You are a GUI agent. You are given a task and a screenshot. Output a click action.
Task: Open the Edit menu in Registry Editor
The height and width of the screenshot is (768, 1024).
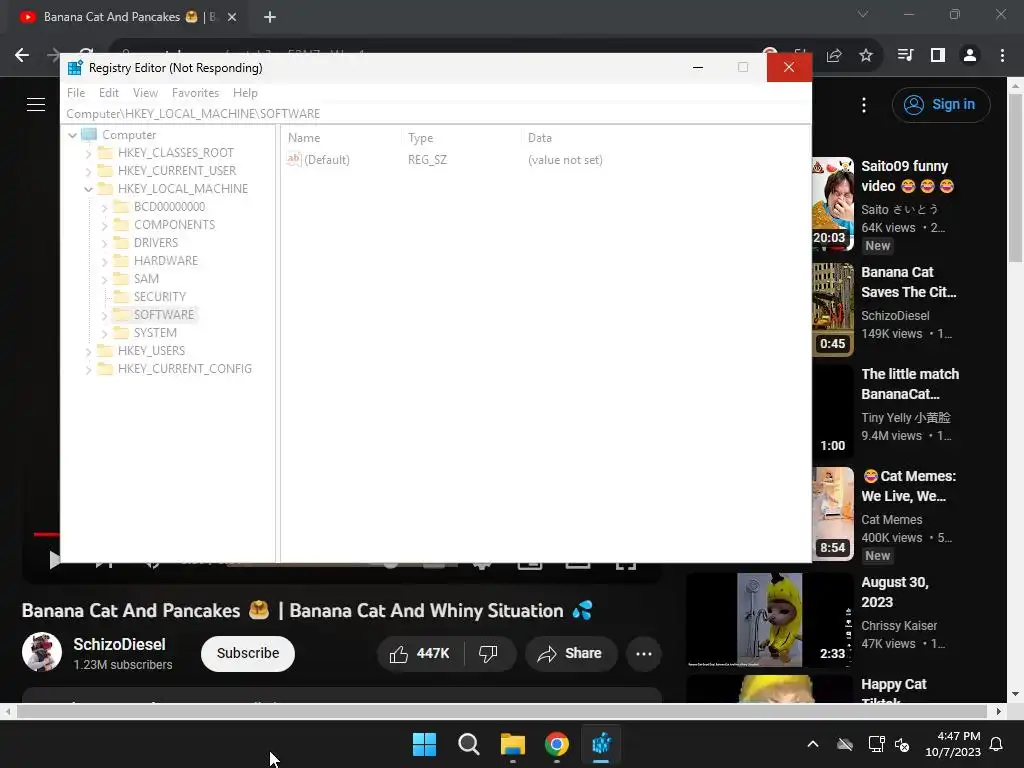[108, 93]
